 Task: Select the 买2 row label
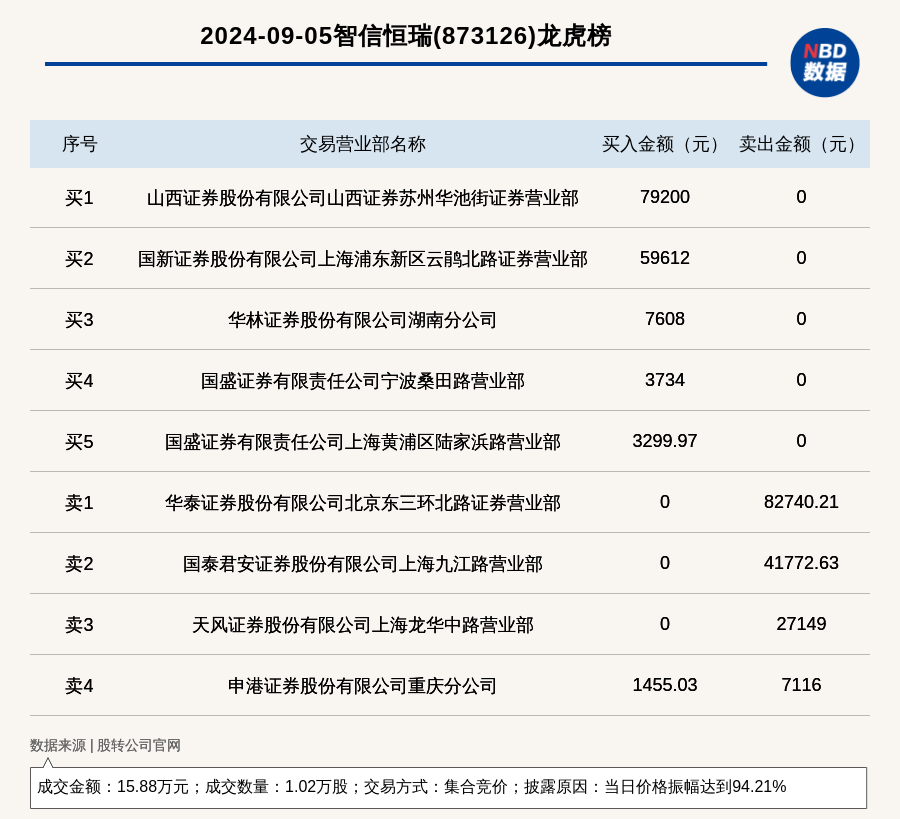point(79,259)
